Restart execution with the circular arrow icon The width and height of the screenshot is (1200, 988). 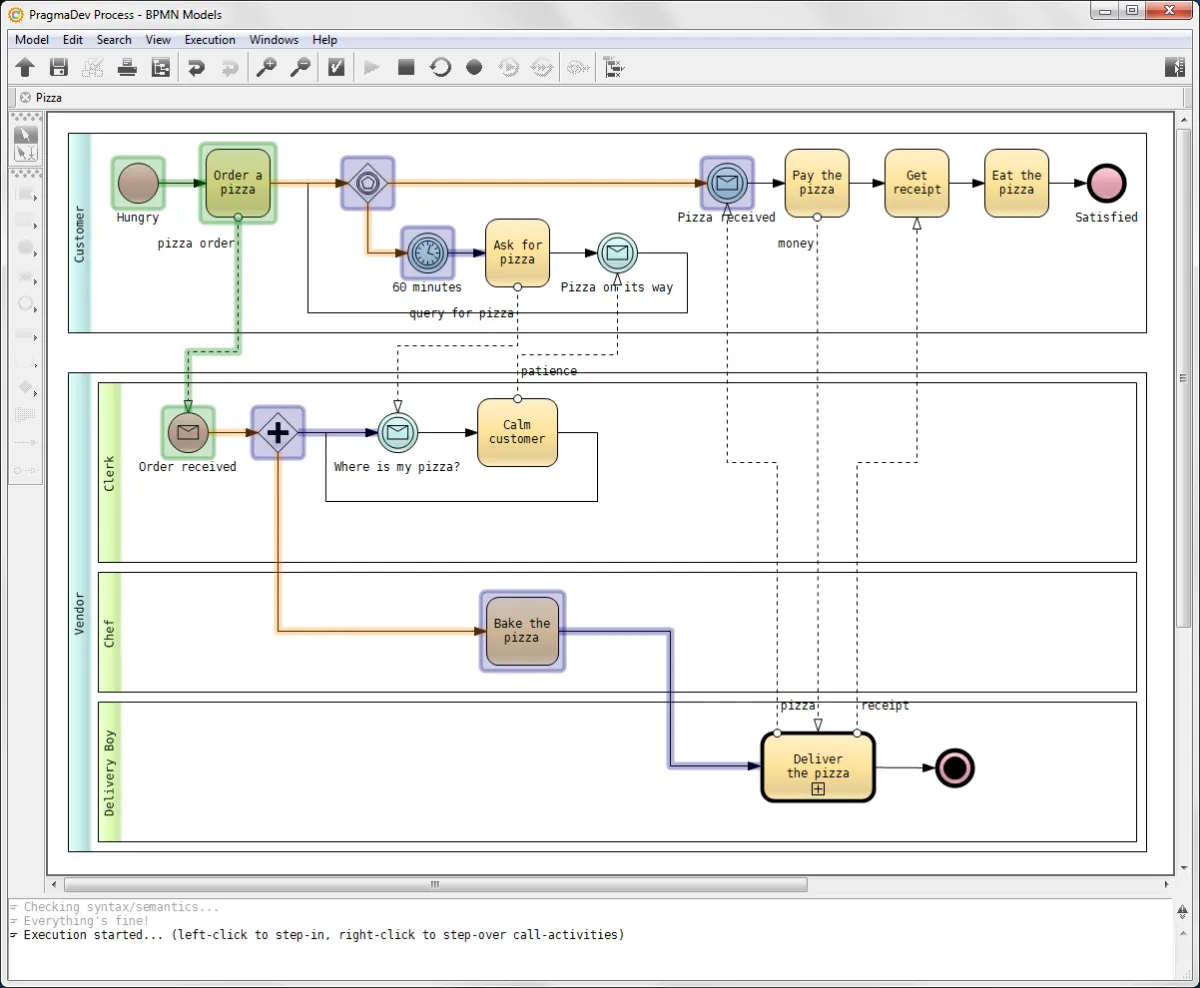pos(440,68)
